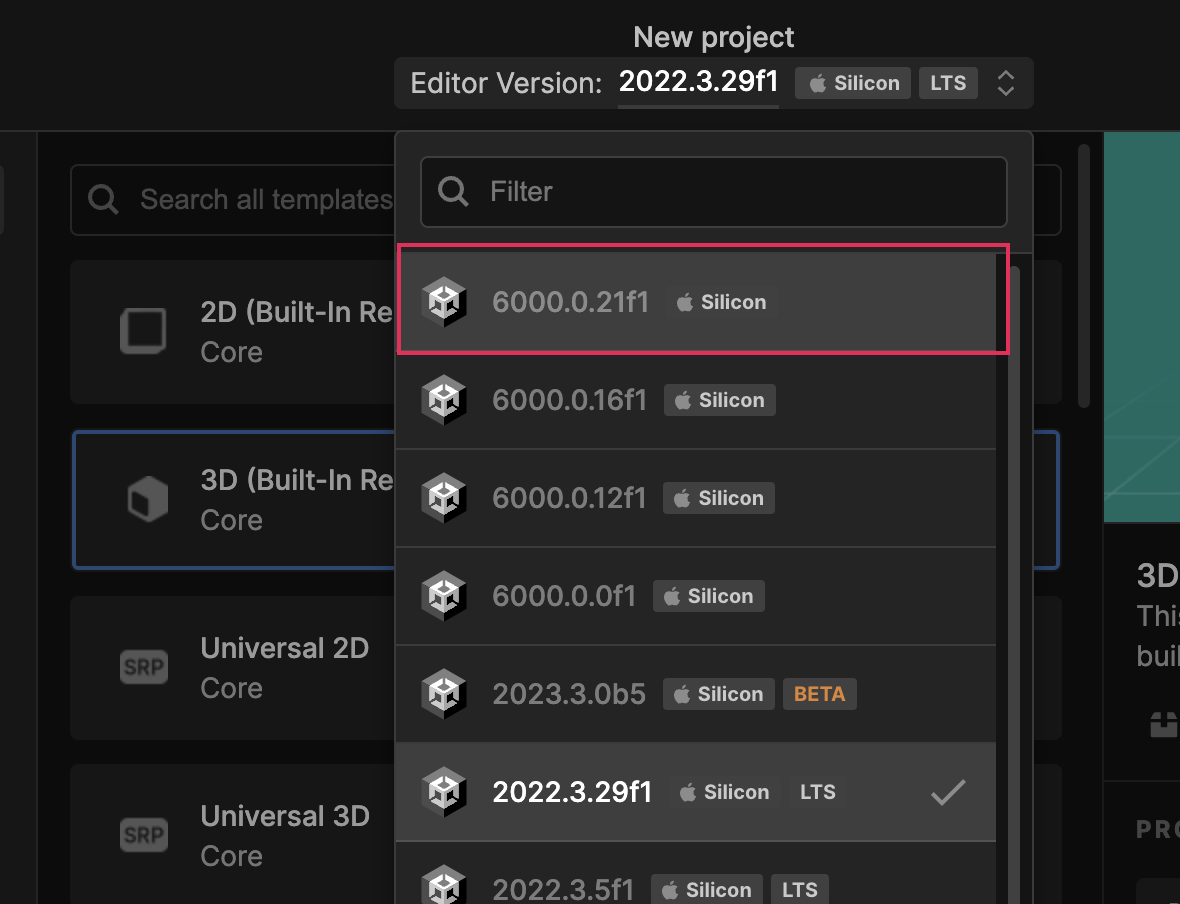Click the Unity icon beside 6000.0.12f1
The width and height of the screenshot is (1180, 904).
pyautogui.click(x=443, y=498)
